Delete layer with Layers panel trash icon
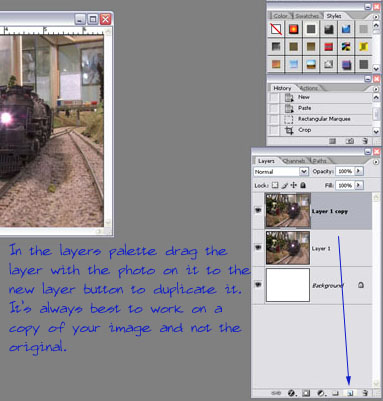This screenshot has height=401, width=383. (x=365, y=393)
